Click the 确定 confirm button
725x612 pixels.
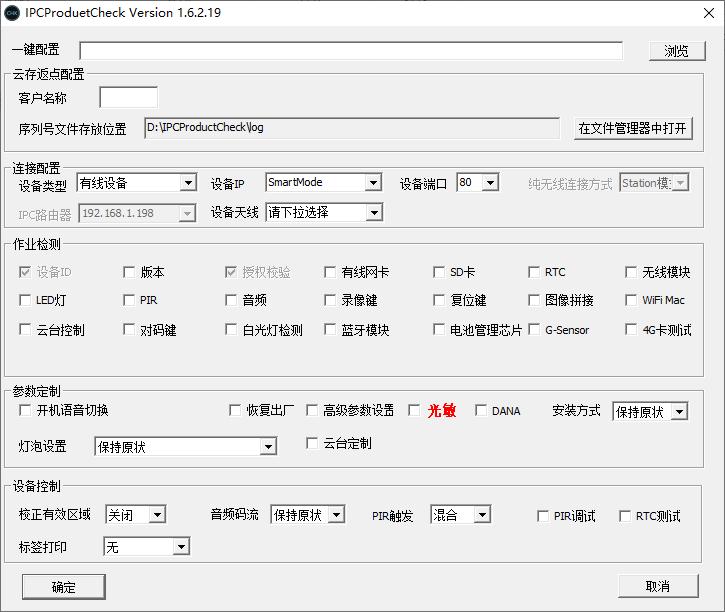[x=63, y=586]
